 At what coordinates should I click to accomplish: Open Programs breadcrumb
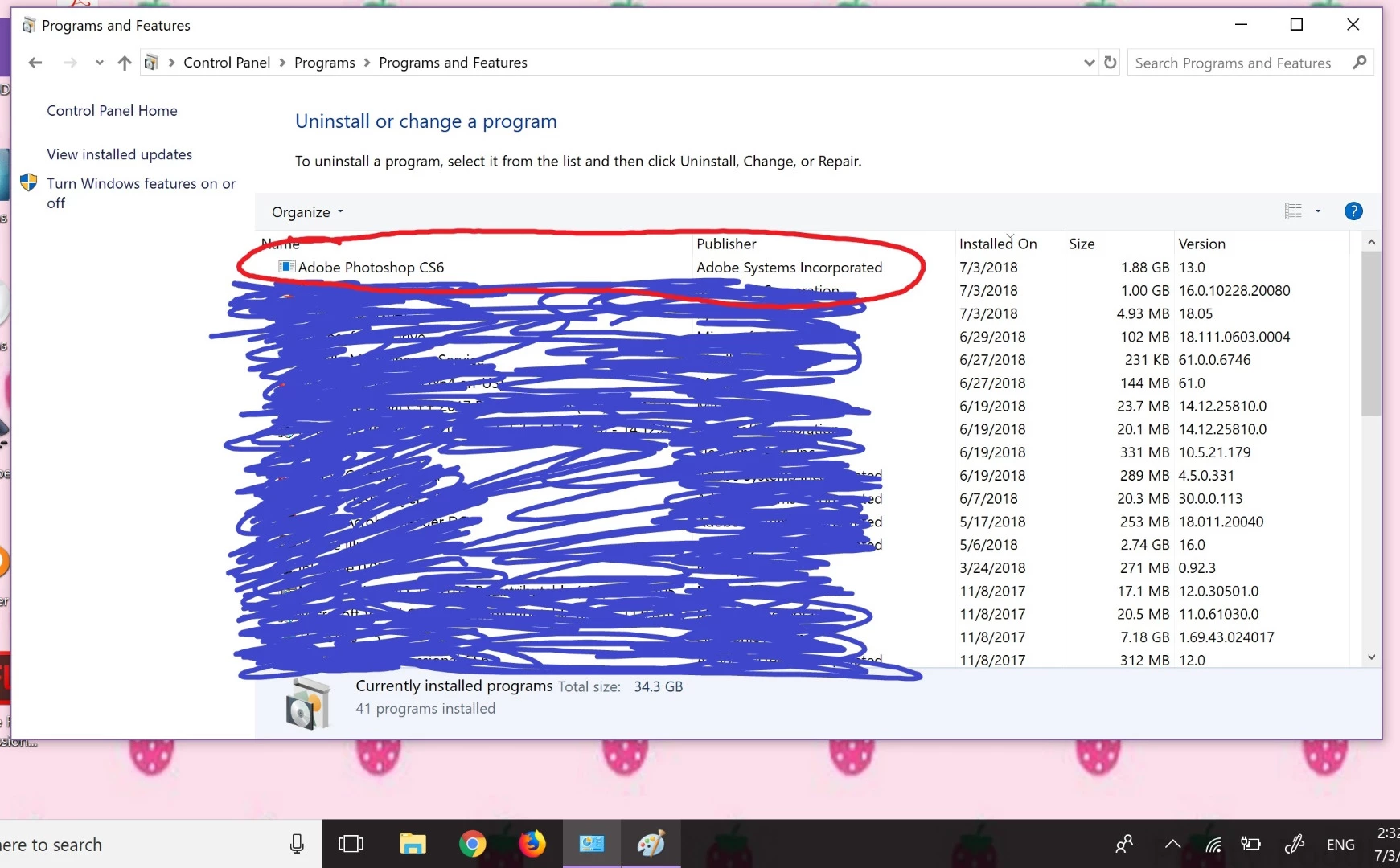tap(324, 63)
